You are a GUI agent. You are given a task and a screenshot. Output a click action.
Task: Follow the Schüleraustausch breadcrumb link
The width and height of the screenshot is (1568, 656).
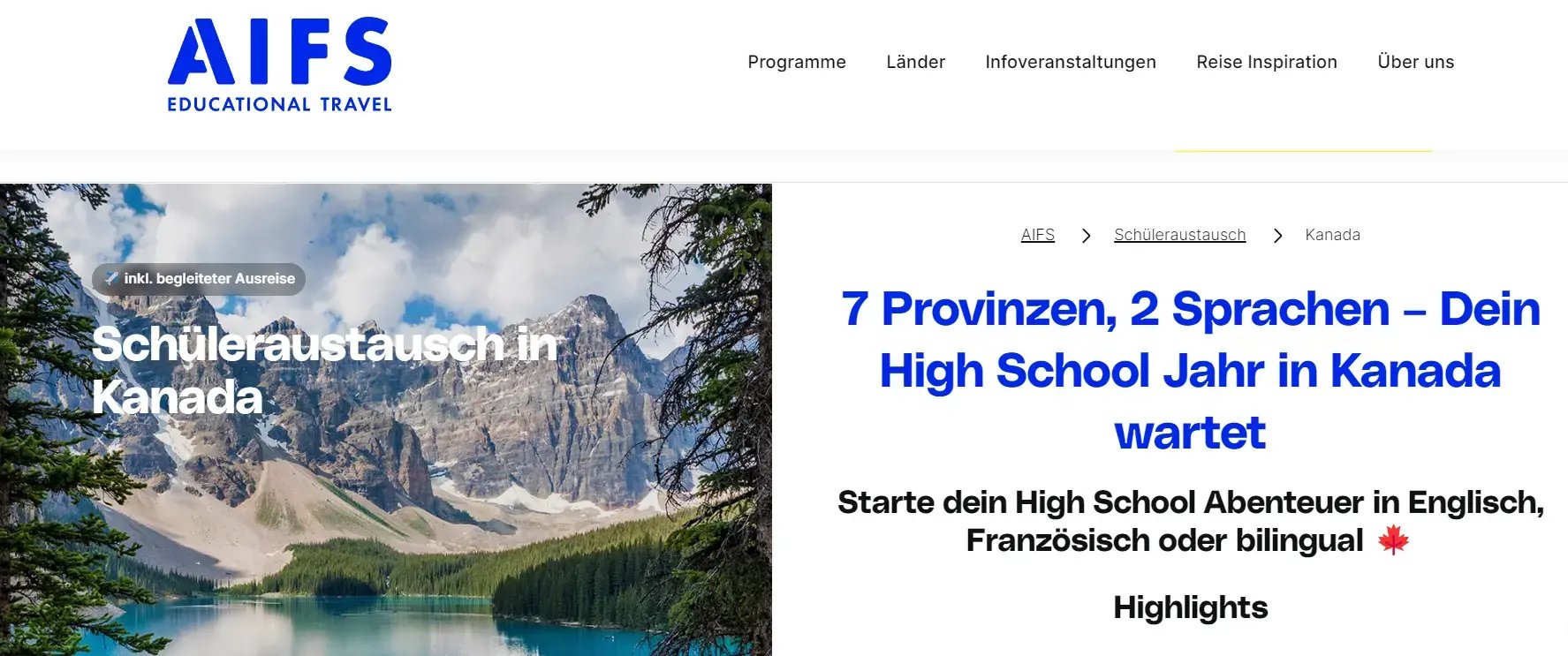1179,235
